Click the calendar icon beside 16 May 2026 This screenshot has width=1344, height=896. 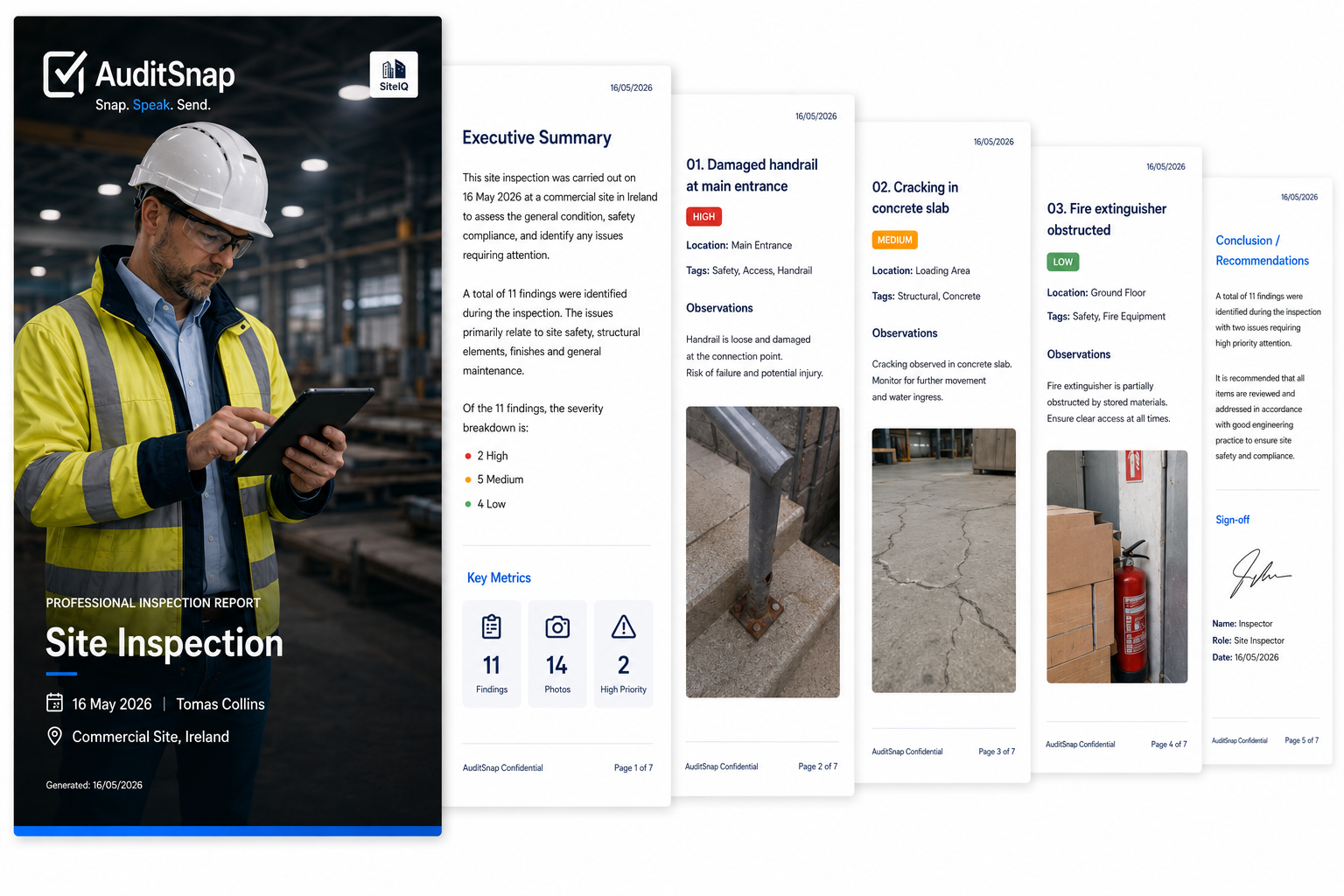[x=54, y=703]
